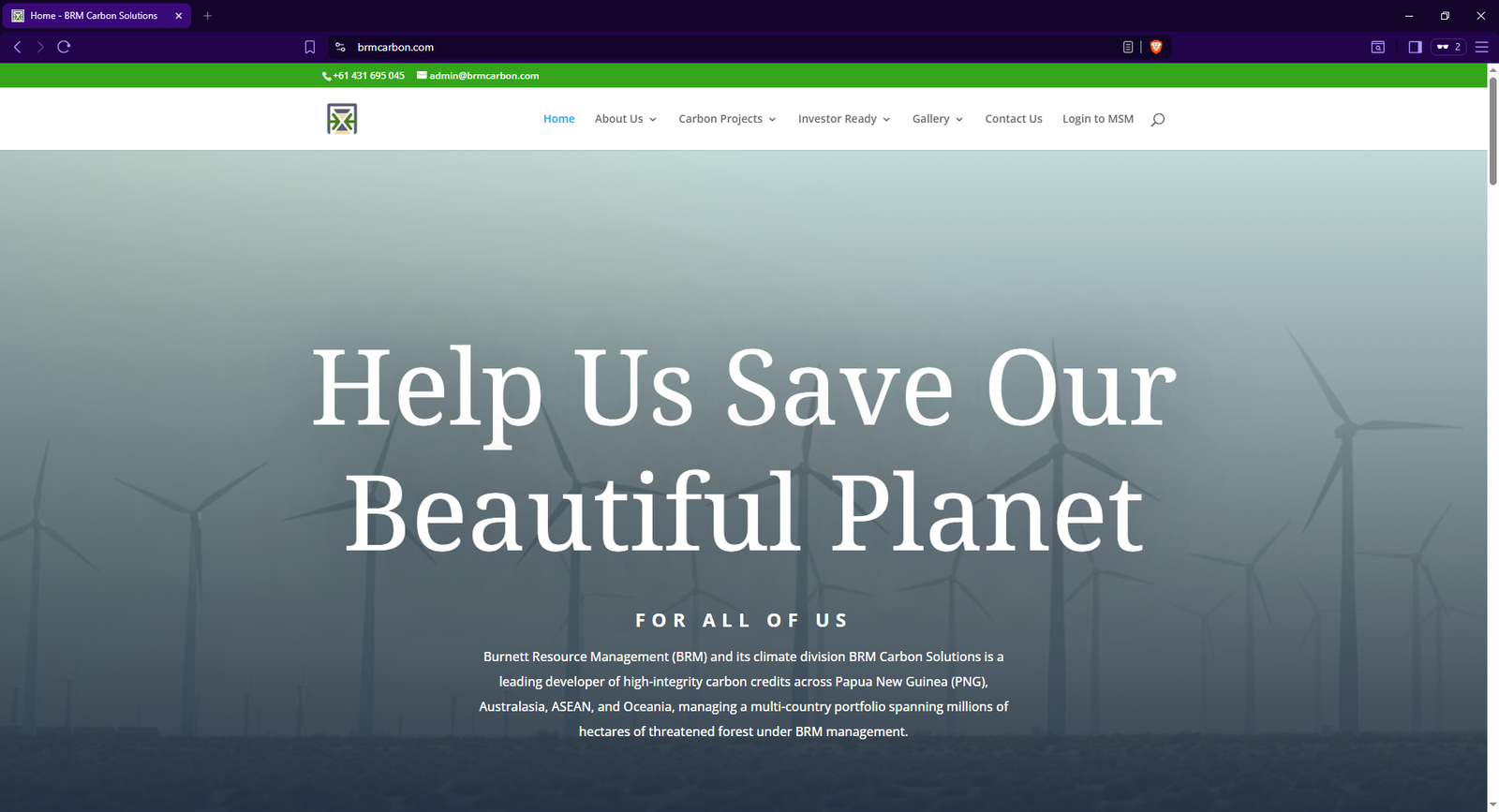This screenshot has width=1499, height=812.
Task: Open the reader mode icon in address bar
Action: 1128,47
